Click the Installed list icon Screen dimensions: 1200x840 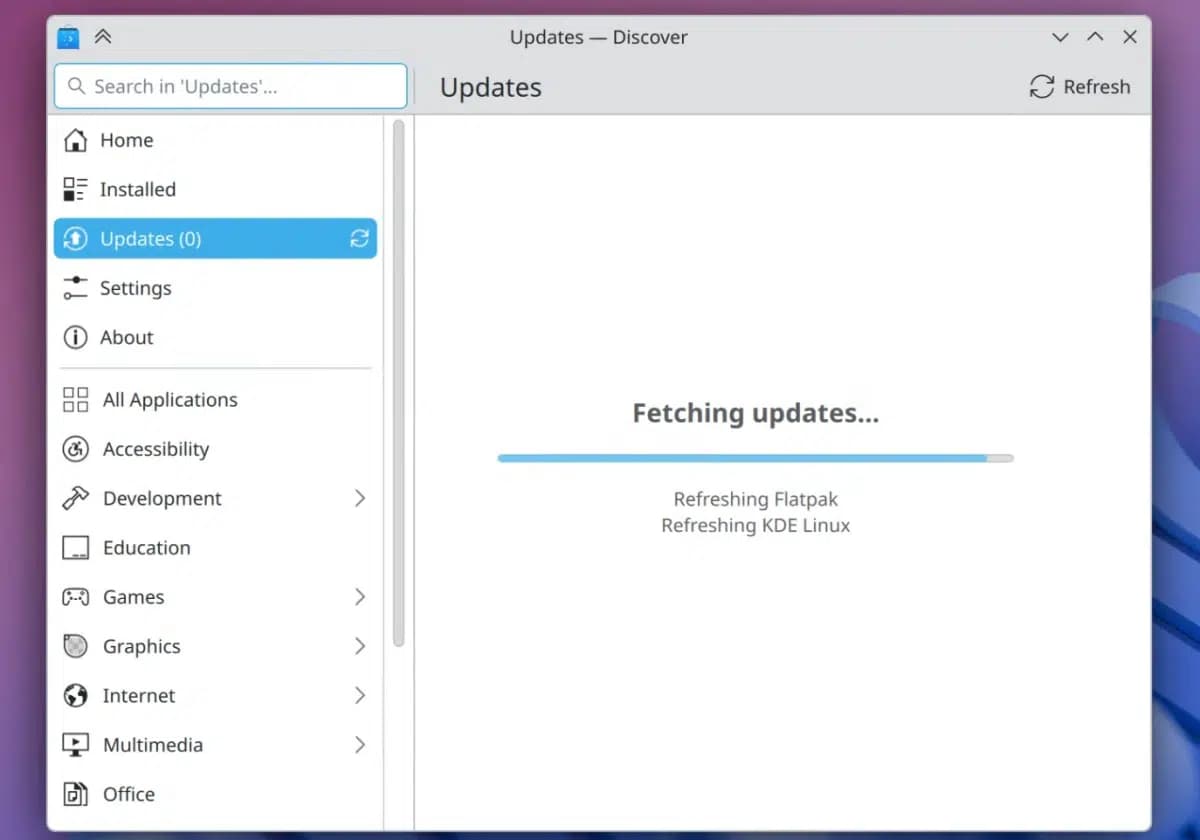click(75, 189)
